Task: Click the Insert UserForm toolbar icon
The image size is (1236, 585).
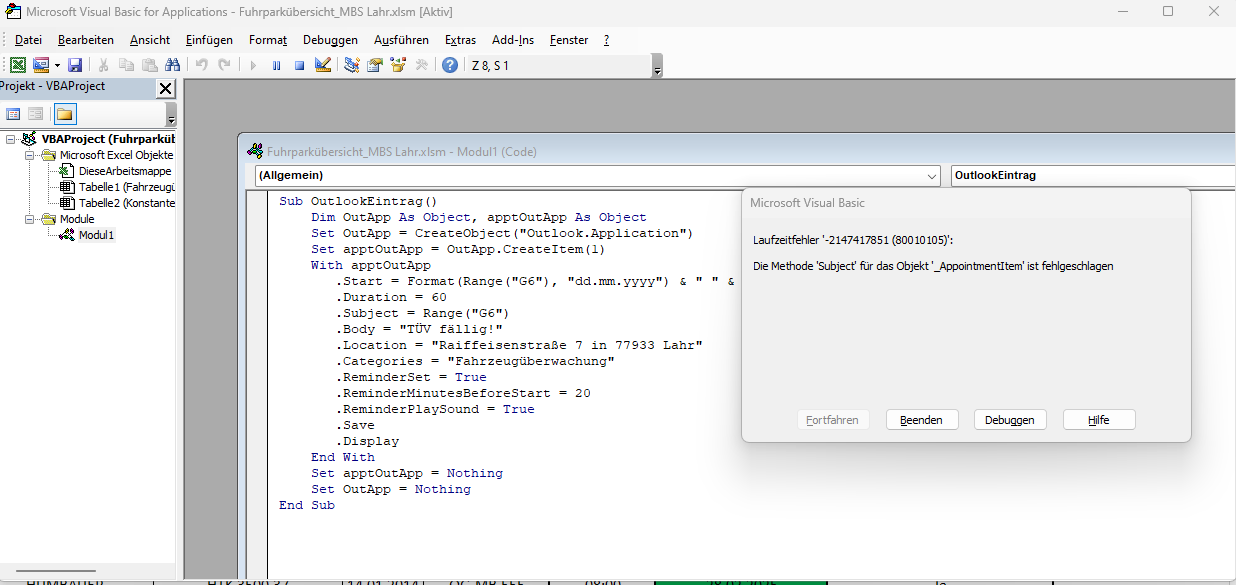Action: pyautogui.click(x=40, y=65)
